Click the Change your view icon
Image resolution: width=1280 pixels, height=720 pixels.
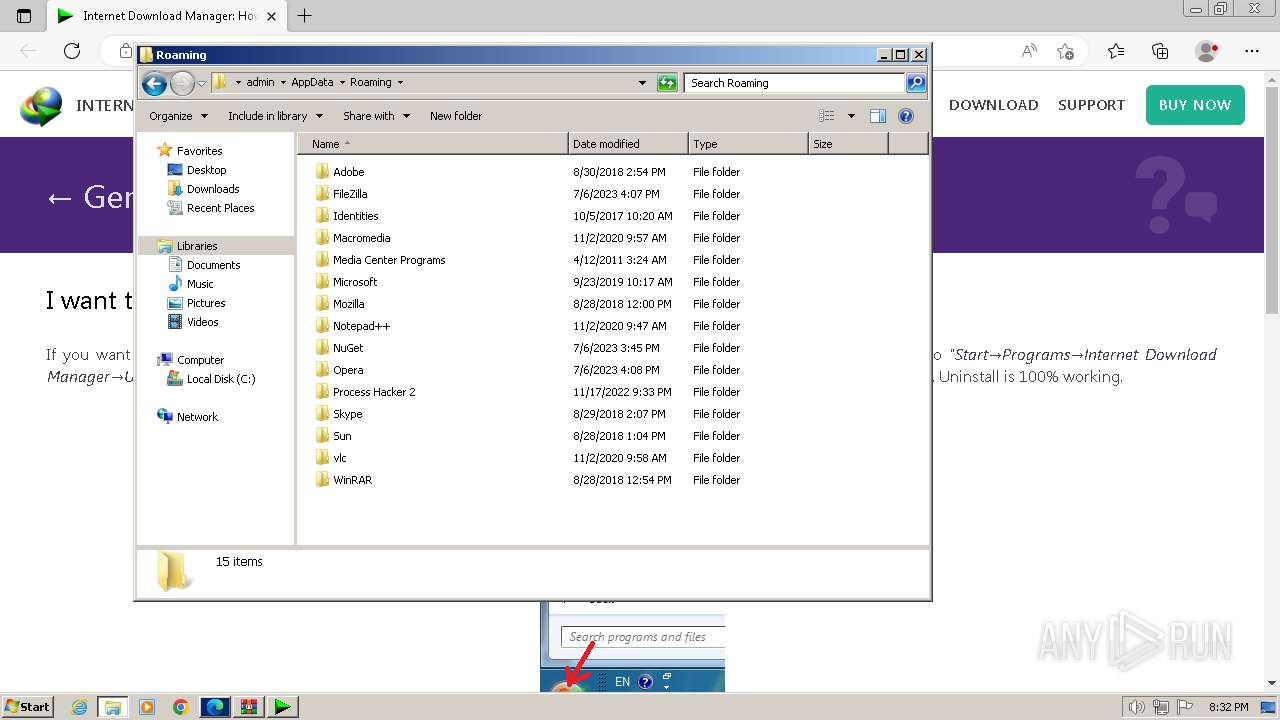826,116
